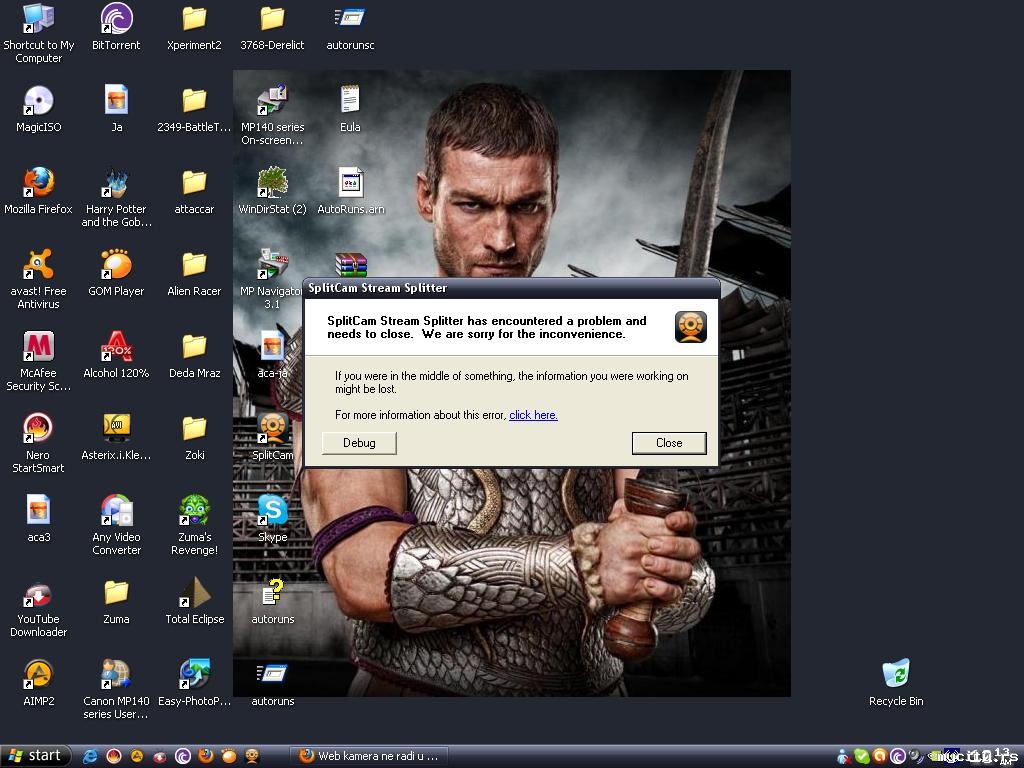1024x768 pixels.
Task: Select the BitTorrent desktop icon
Action: (x=116, y=27)
